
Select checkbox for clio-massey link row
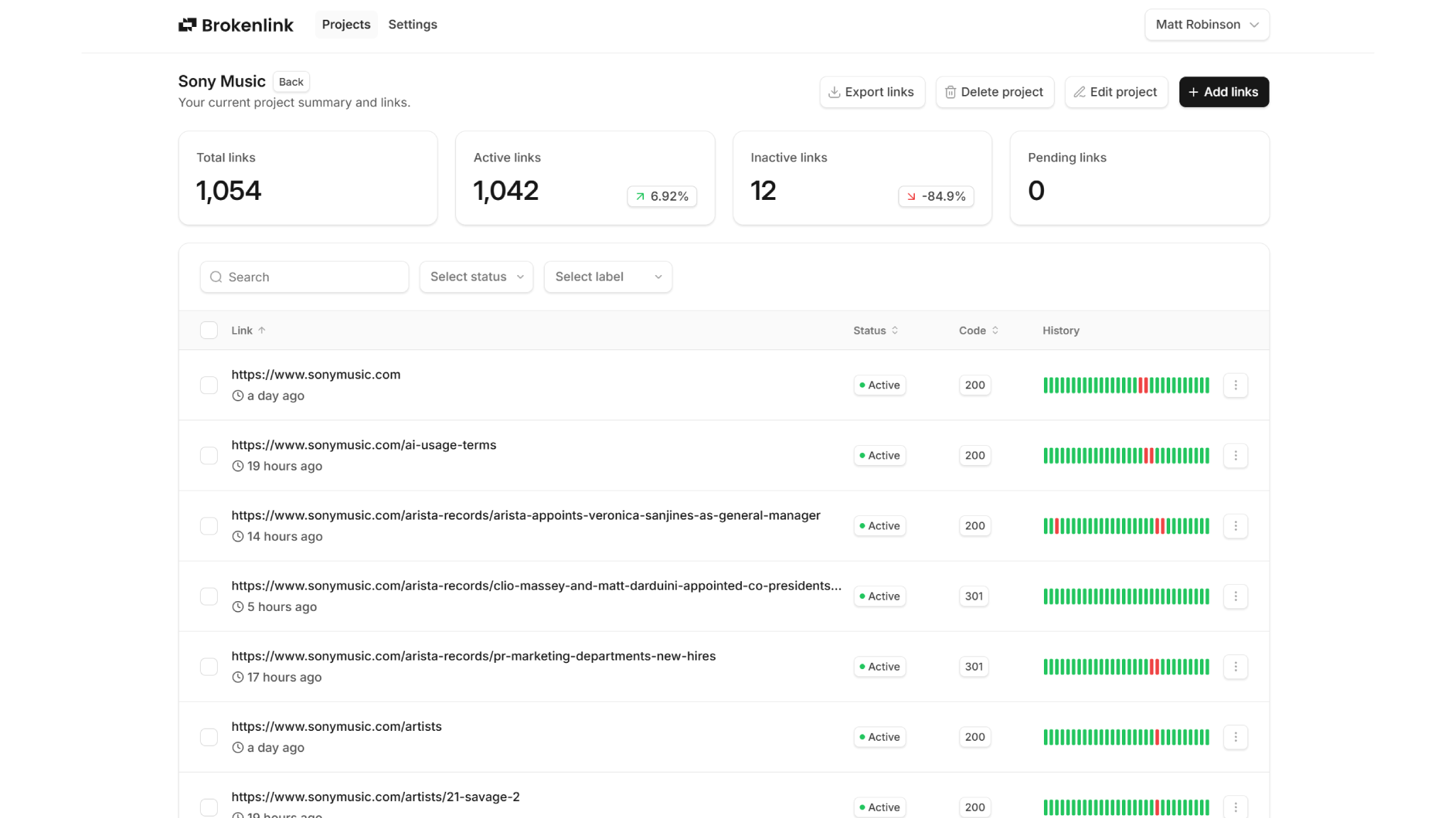(x=209, y=596)
